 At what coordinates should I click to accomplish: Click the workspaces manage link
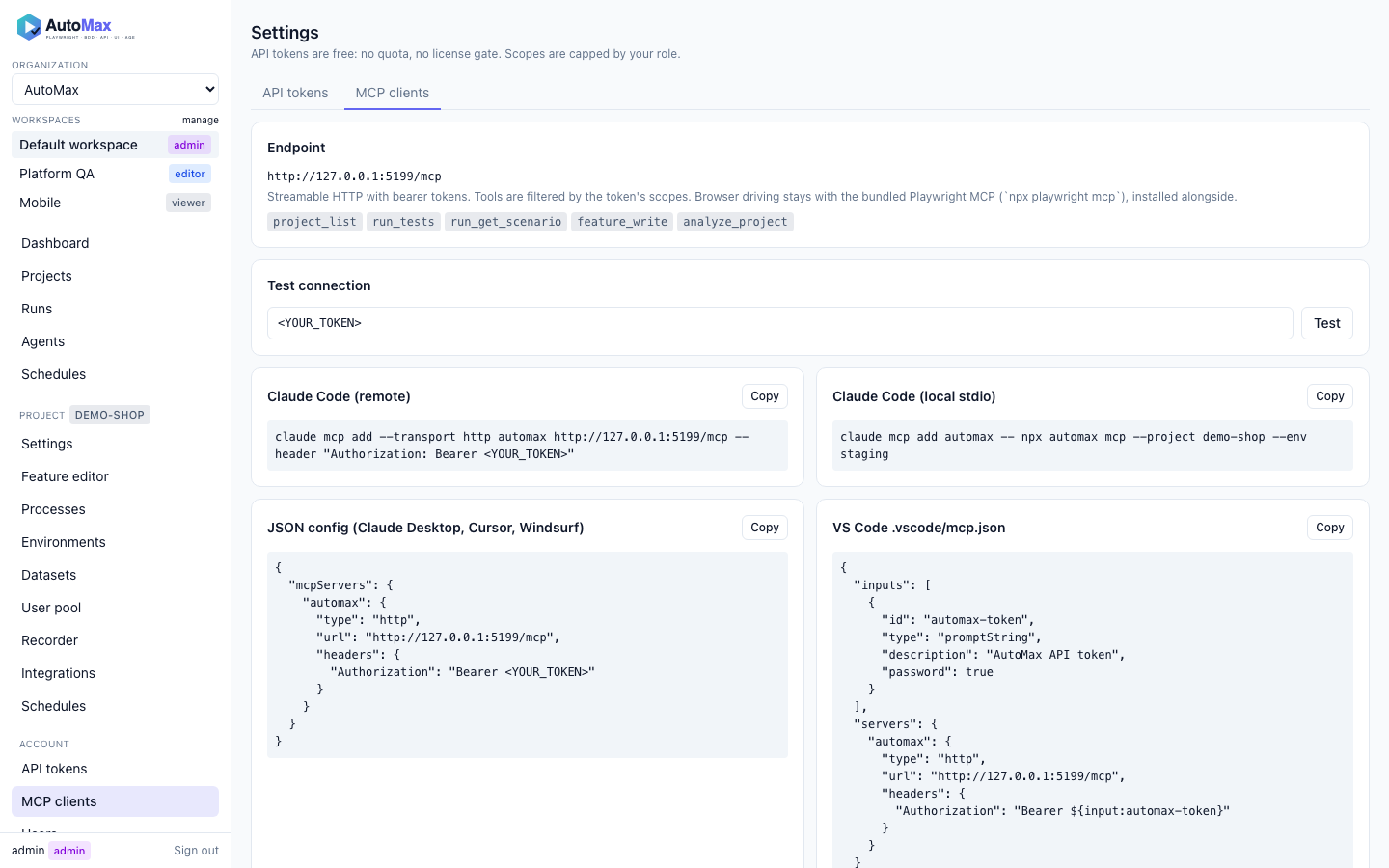pos(201,121)
